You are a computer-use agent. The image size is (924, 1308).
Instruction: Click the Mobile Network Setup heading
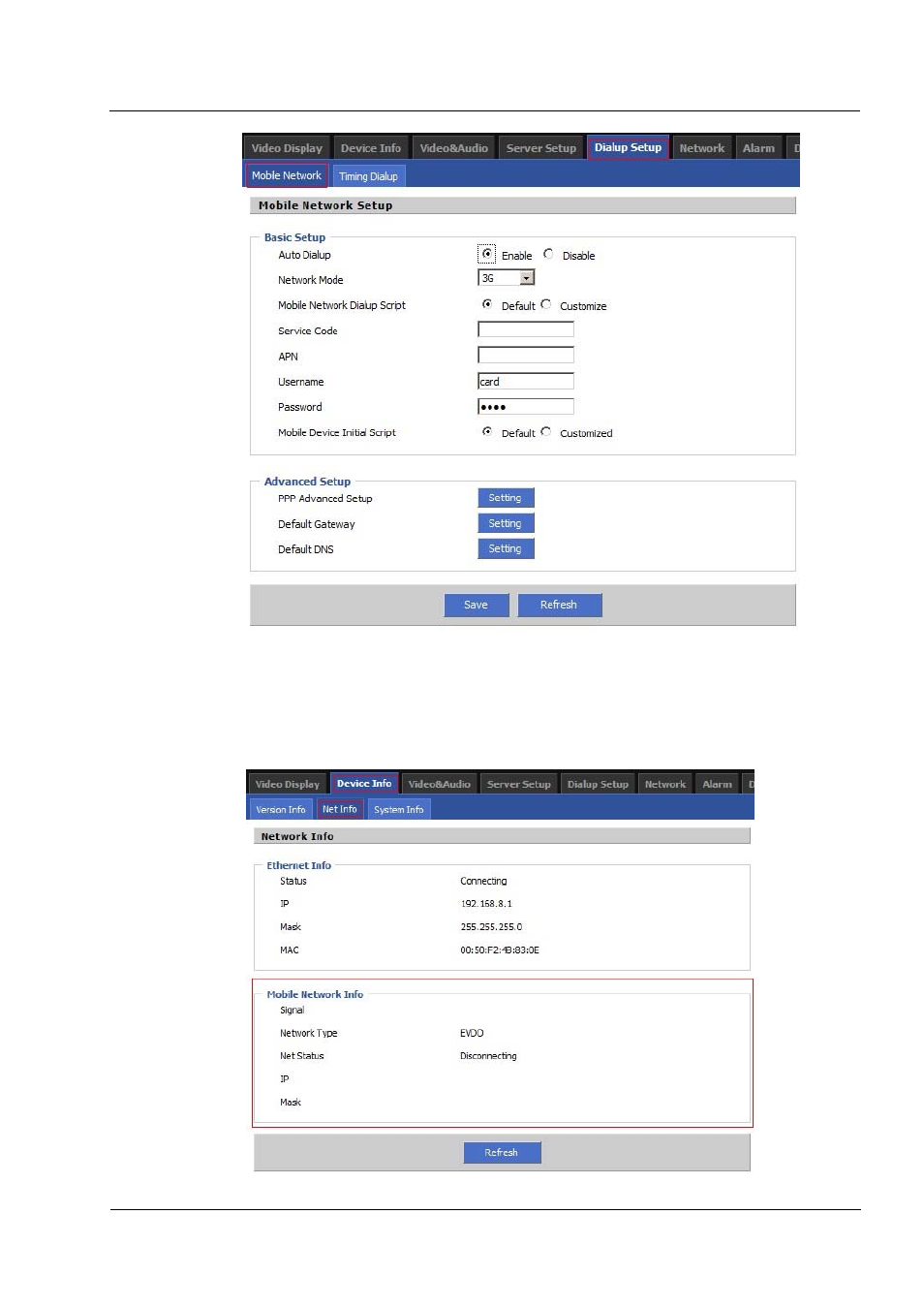pos(325,205)
